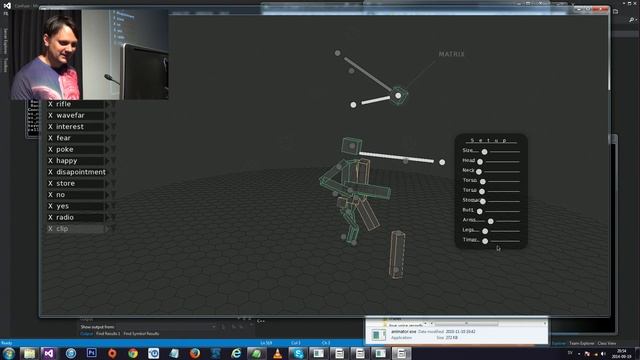
Task: Switch to Output tab in Visual Studio
Action: (87, 334)
